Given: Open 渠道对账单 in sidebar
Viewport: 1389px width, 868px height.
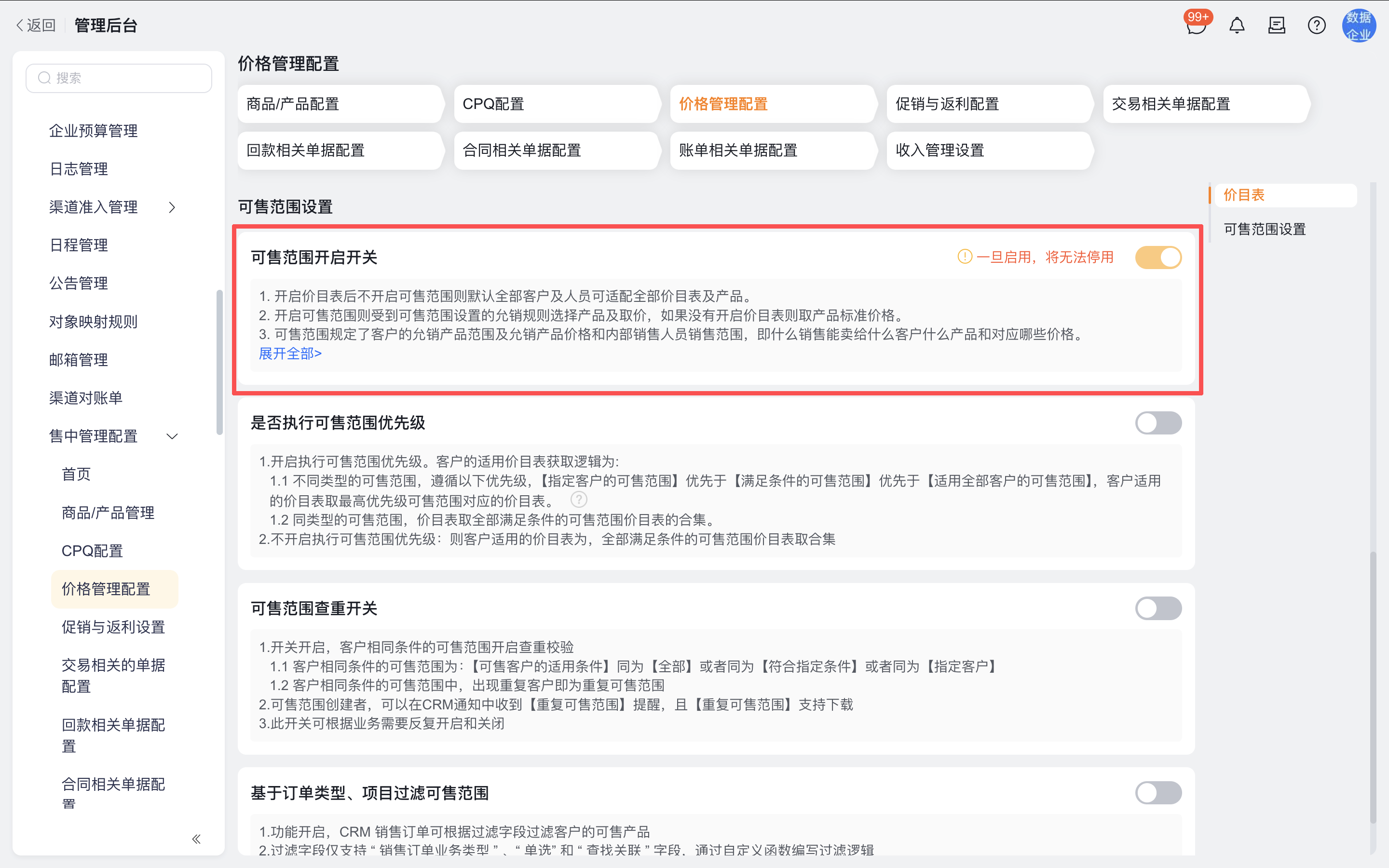Looking at the screenshot, I should [85, 398].
